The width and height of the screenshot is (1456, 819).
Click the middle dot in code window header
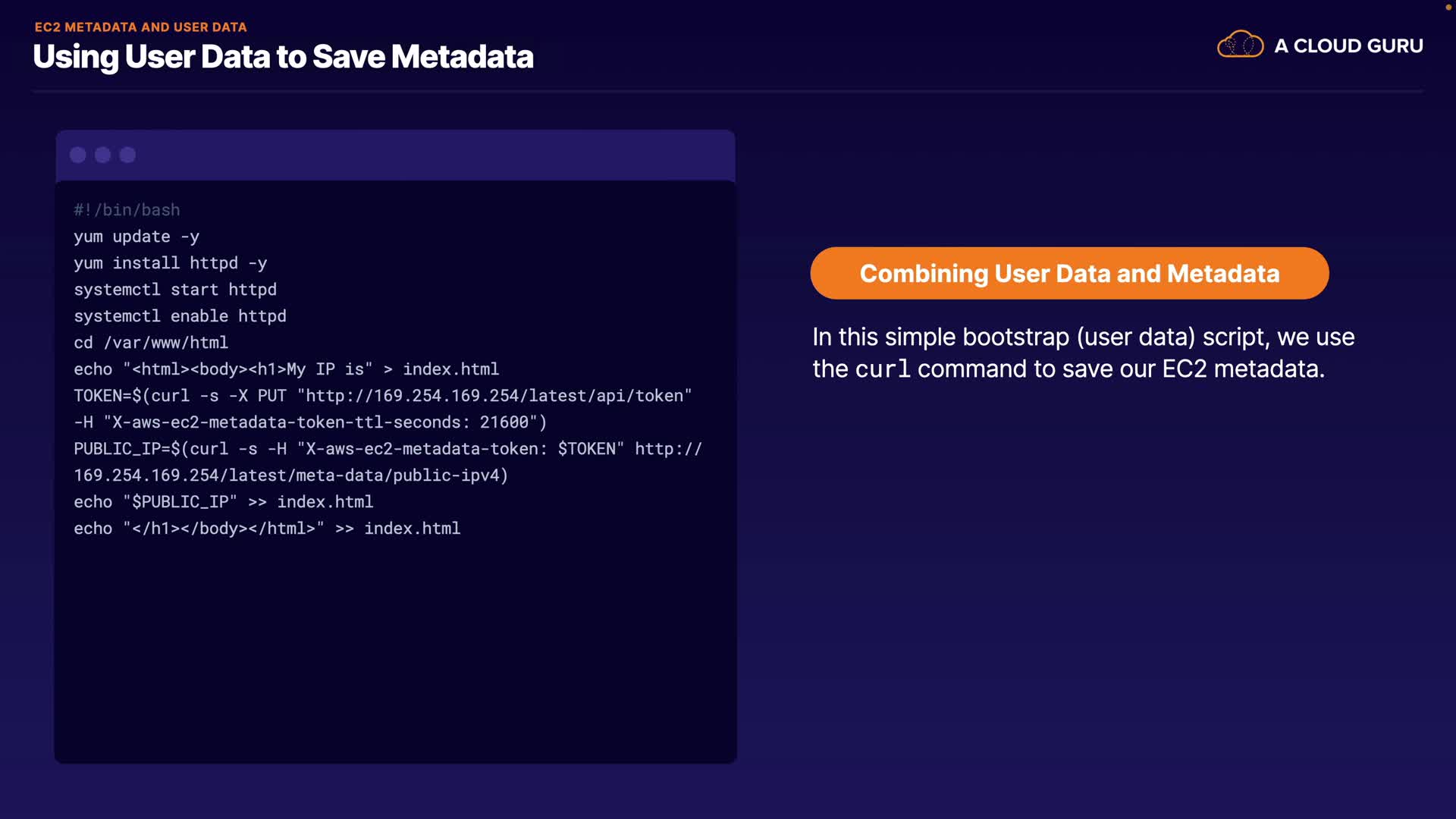click(x=103, y=155)
